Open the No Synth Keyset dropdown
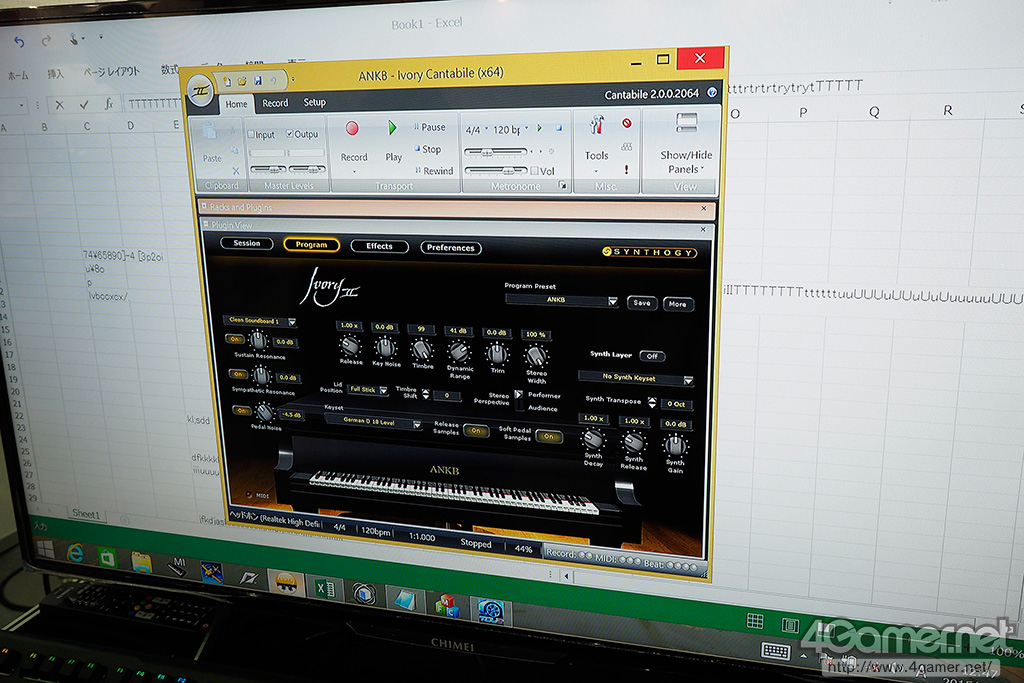The image size is (1024, 683). click(635, 378)
